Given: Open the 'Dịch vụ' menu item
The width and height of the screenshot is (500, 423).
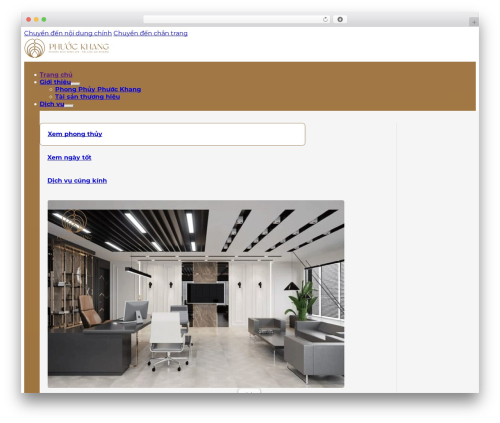Looking at the screenshot, I should click(52, 104).
